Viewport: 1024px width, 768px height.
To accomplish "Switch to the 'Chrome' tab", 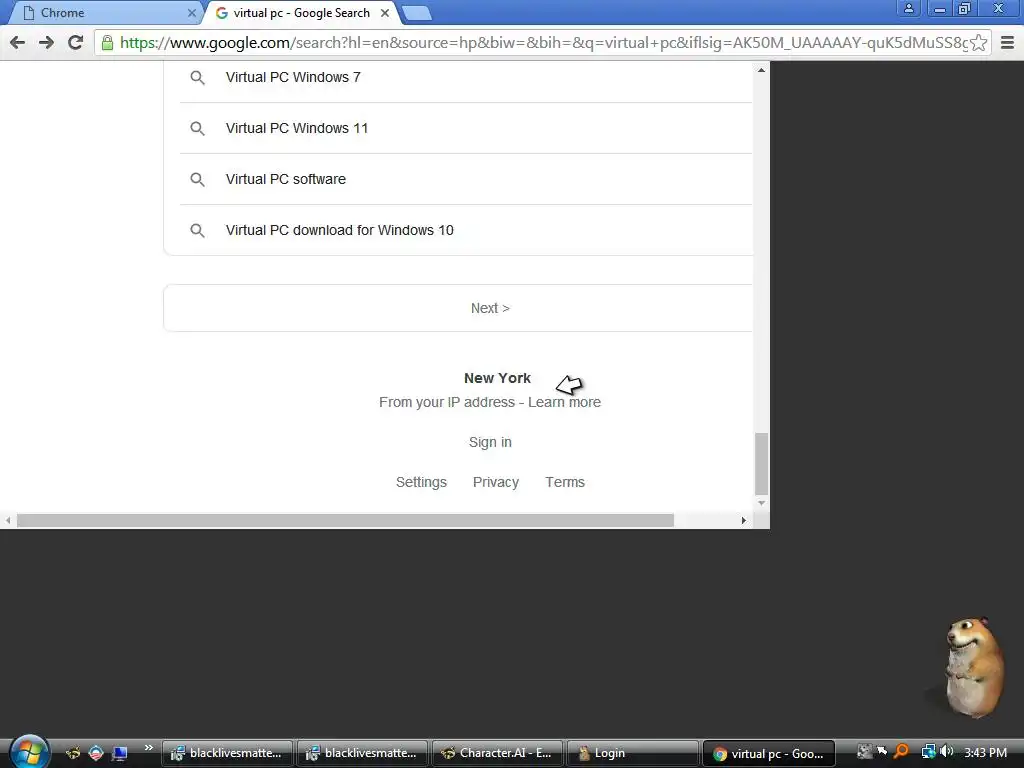I will coord(104,13).
